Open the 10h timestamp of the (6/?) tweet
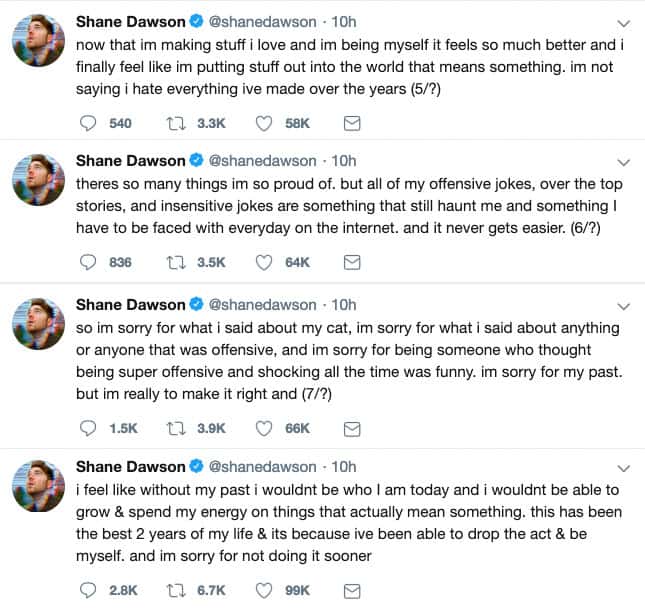 coord(343,160)
